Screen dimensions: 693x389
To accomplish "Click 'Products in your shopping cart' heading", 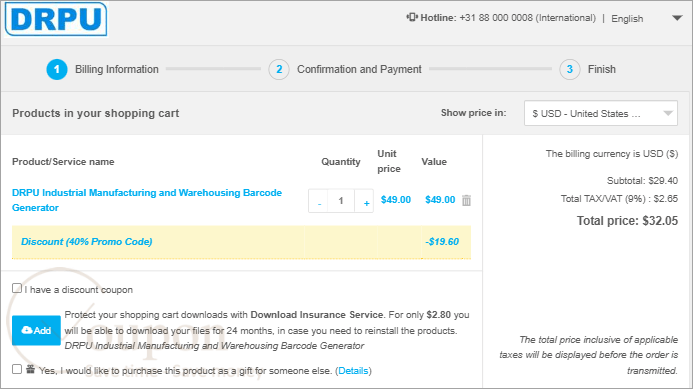I will click(95, 113).
